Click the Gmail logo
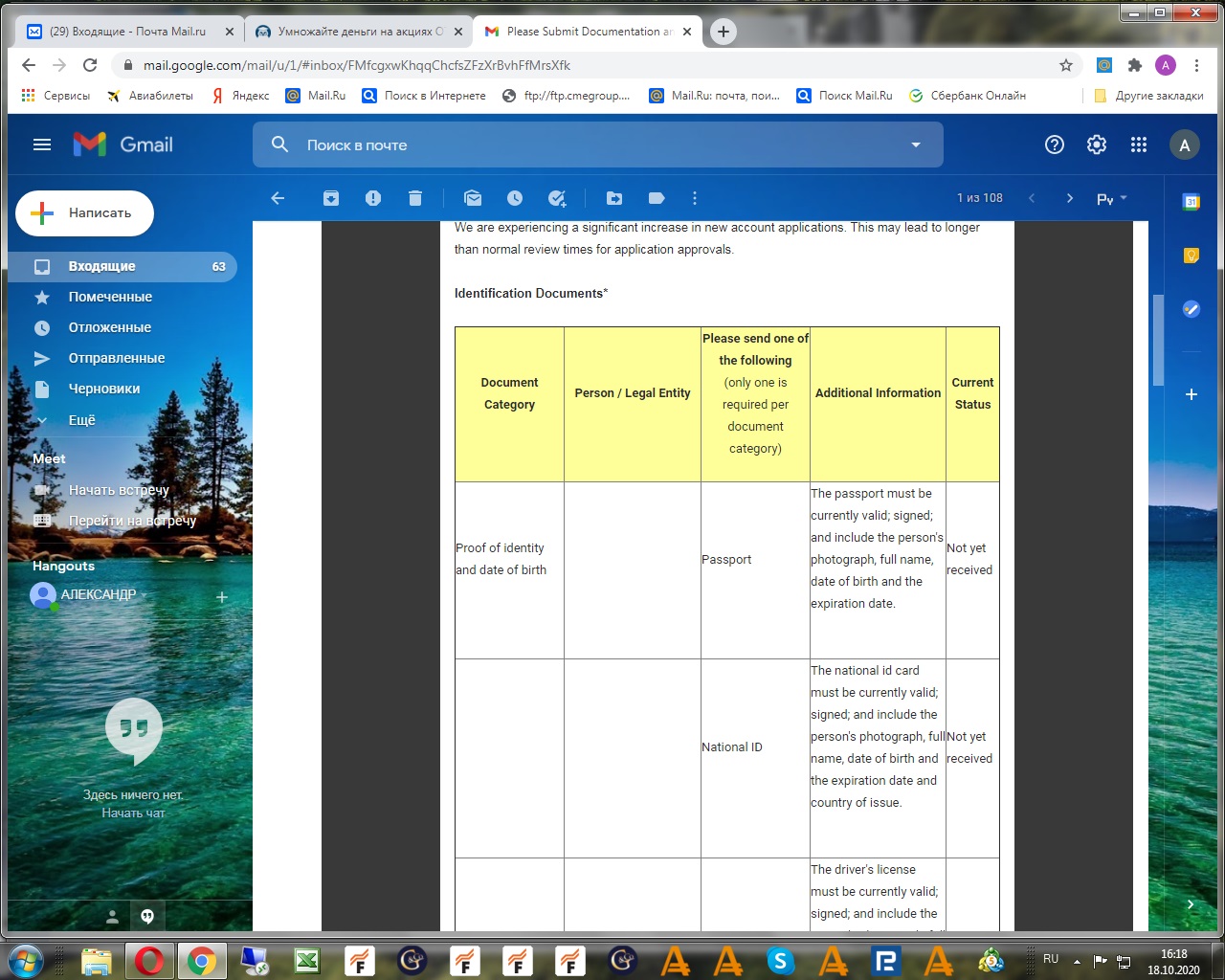1225x980 pixels. pos(123,145)
